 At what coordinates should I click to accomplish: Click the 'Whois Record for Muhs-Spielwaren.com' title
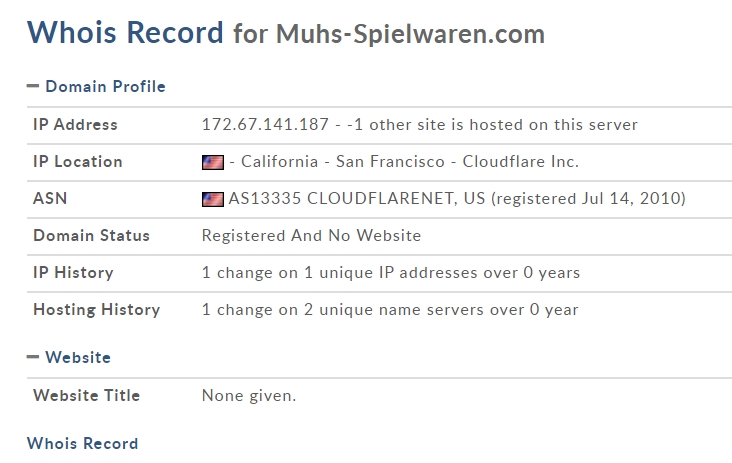click(x=286, y=33)
